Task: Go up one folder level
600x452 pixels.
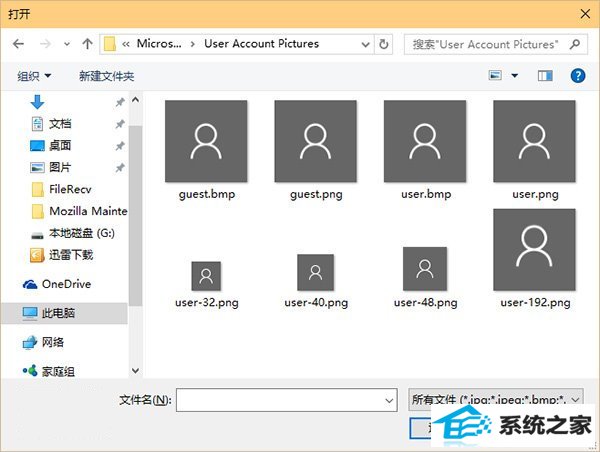Action: pos(87,44)
